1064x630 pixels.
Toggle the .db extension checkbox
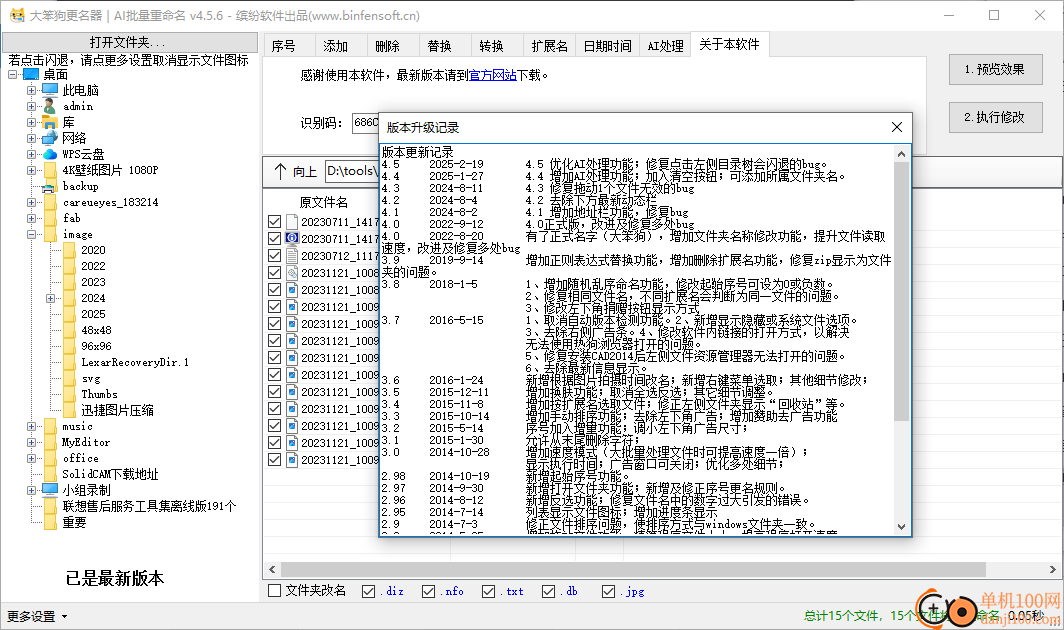[548, 591]
